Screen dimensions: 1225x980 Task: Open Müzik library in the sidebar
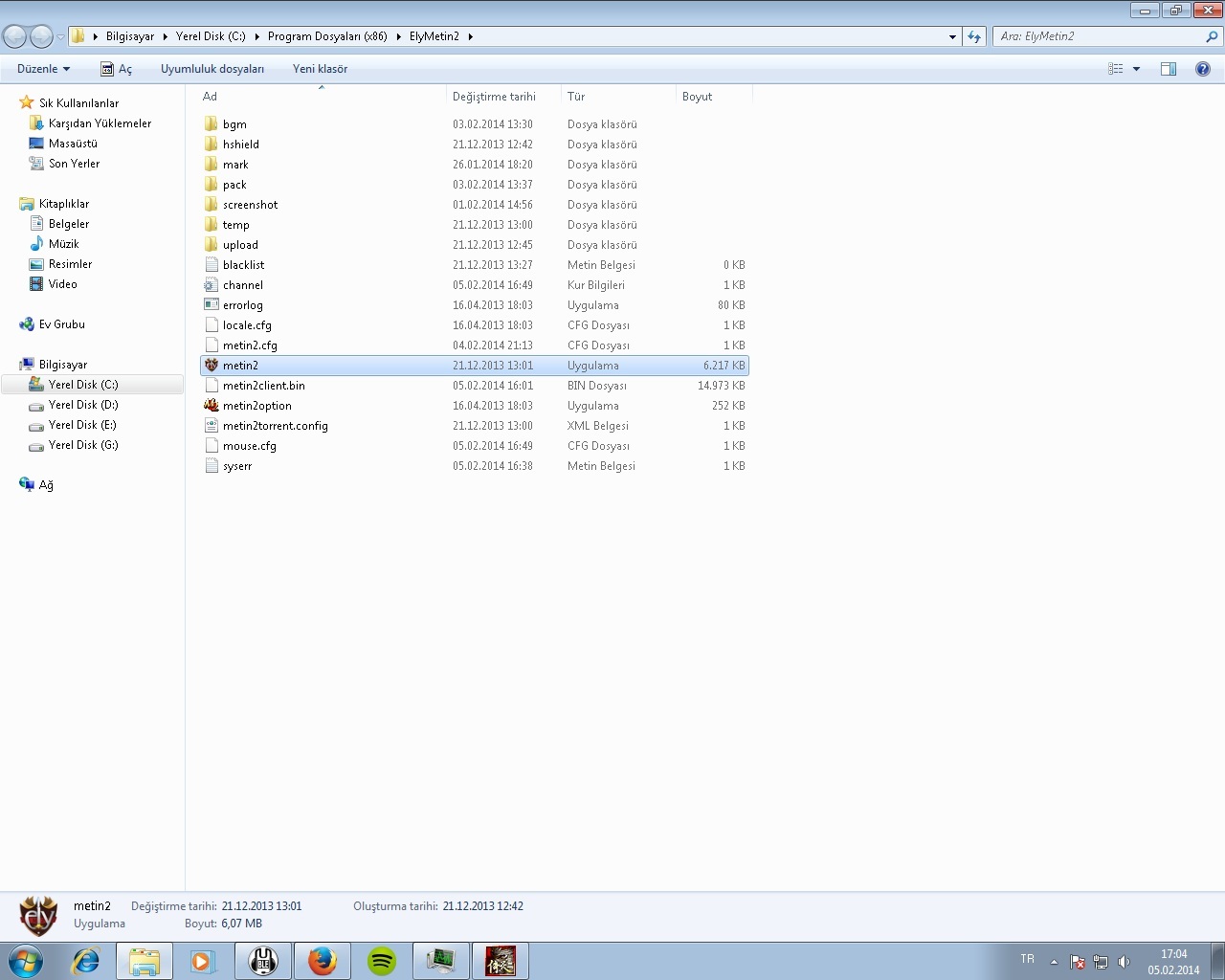click(64, 244)
